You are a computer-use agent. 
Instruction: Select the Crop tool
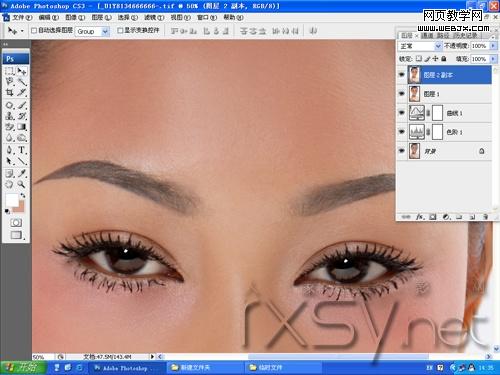pos(10,92)
